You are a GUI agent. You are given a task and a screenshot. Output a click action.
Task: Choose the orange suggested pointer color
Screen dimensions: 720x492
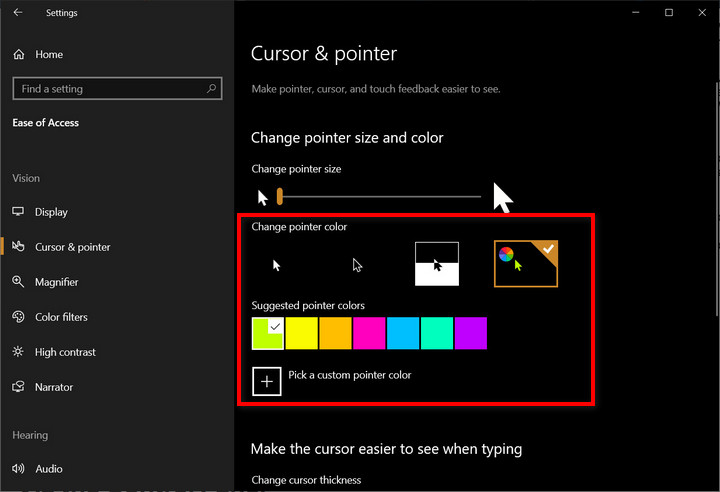[x=335, y=333]
